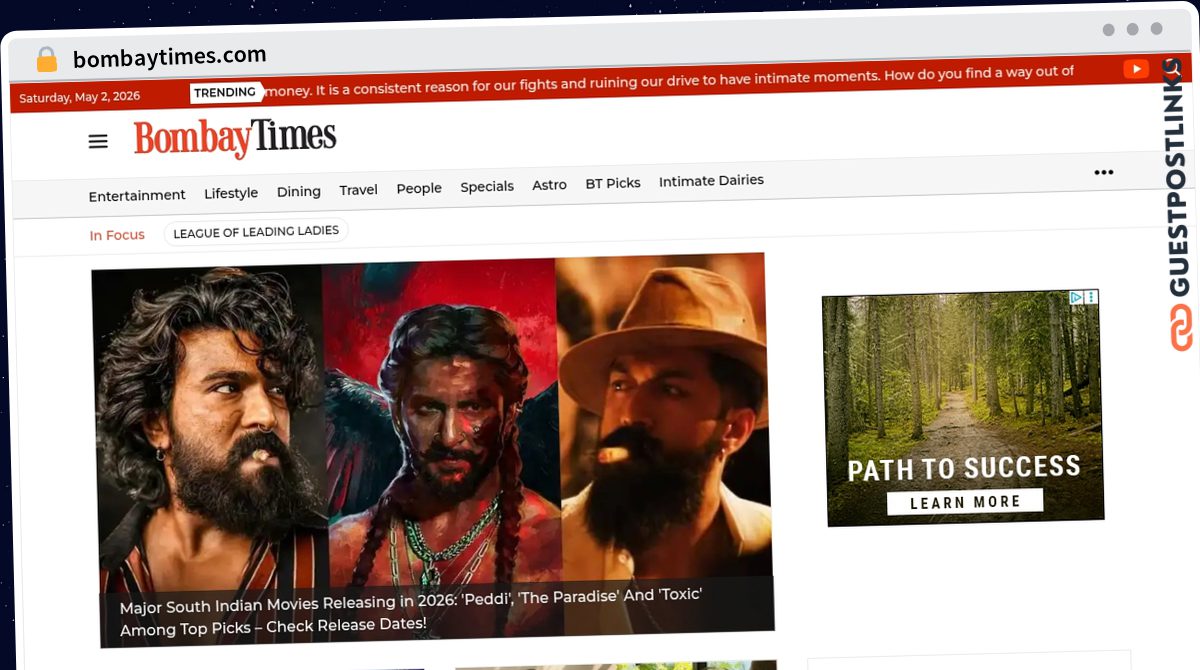Click the bombaytimes.com address text
The width and height of the screenshot is (1200, 670).
coord(170,58)
